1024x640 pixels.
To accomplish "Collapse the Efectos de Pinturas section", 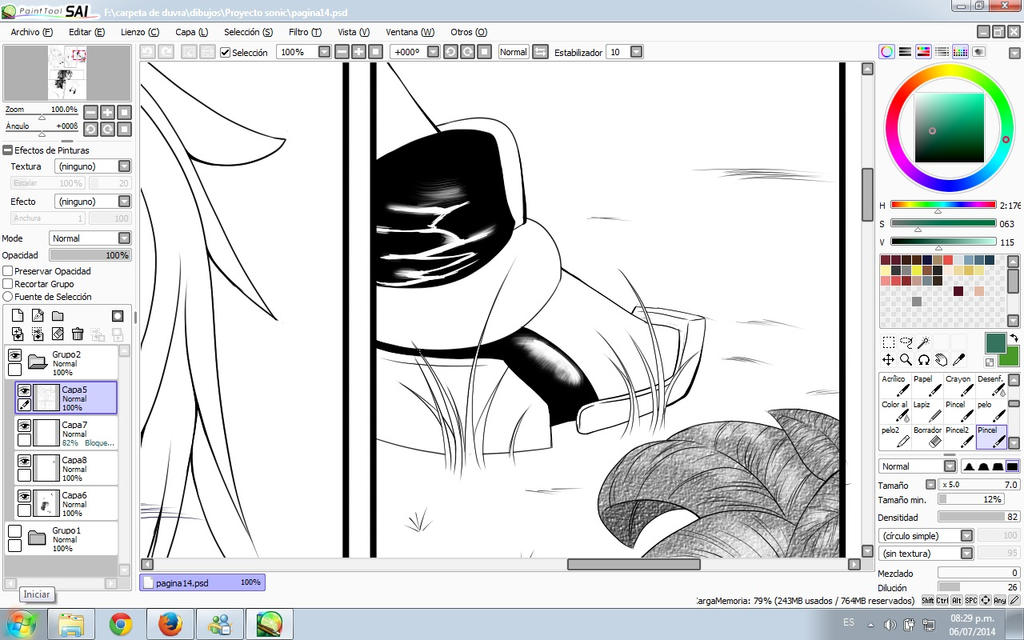I will 8,150.
